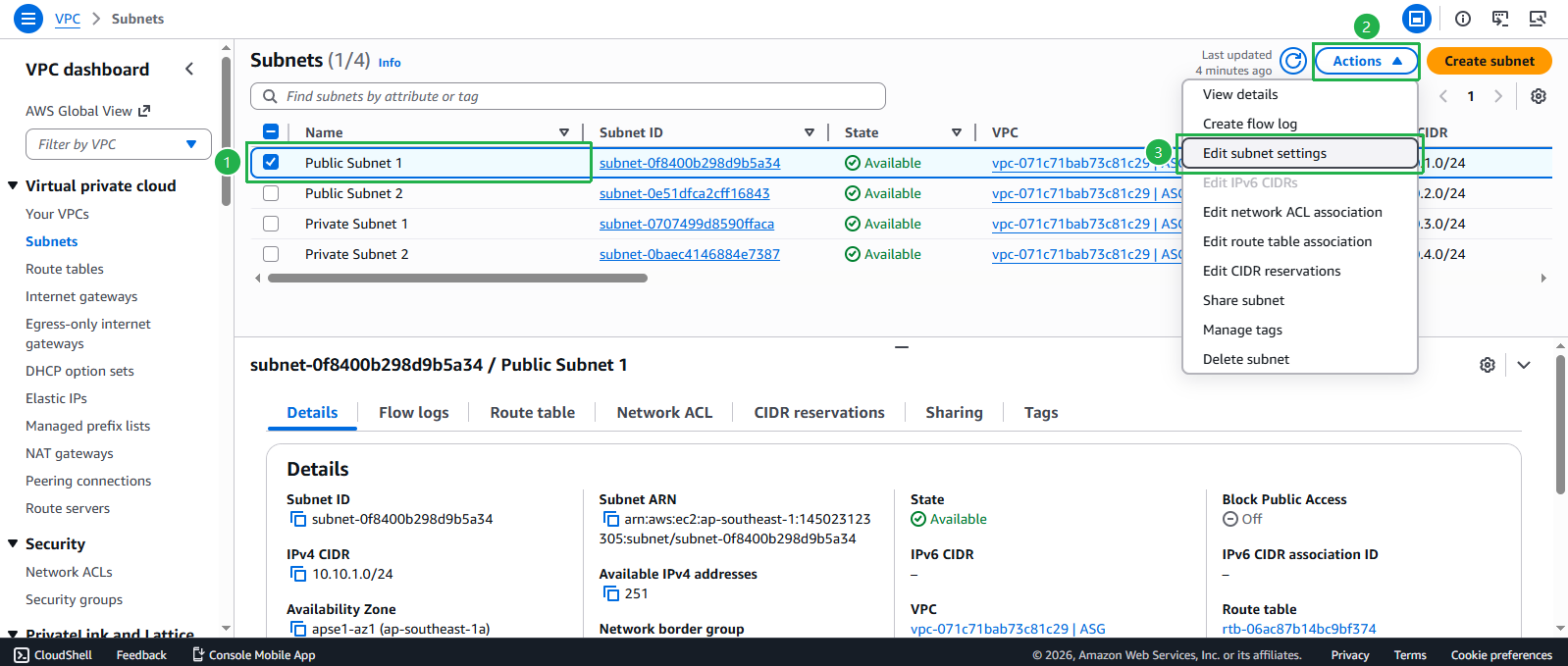Viewport: 1568px width, 666px height.
Task: Open NAT gateways in sidebar
Action: click(x=70, y=453)
